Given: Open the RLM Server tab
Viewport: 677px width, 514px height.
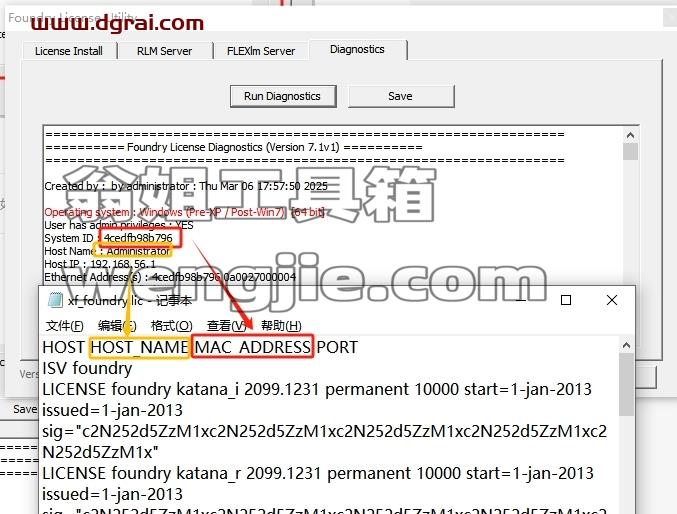Looking at the screenshot, I should tap(165, 51).
